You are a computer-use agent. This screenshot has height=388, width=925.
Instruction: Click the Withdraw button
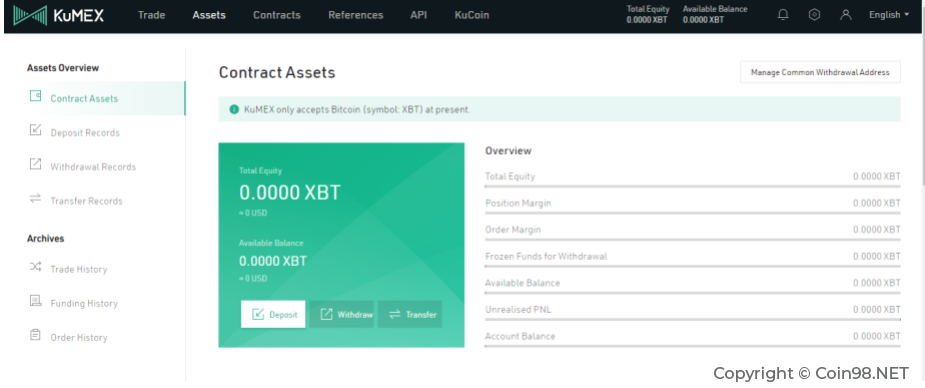point(342,314)
